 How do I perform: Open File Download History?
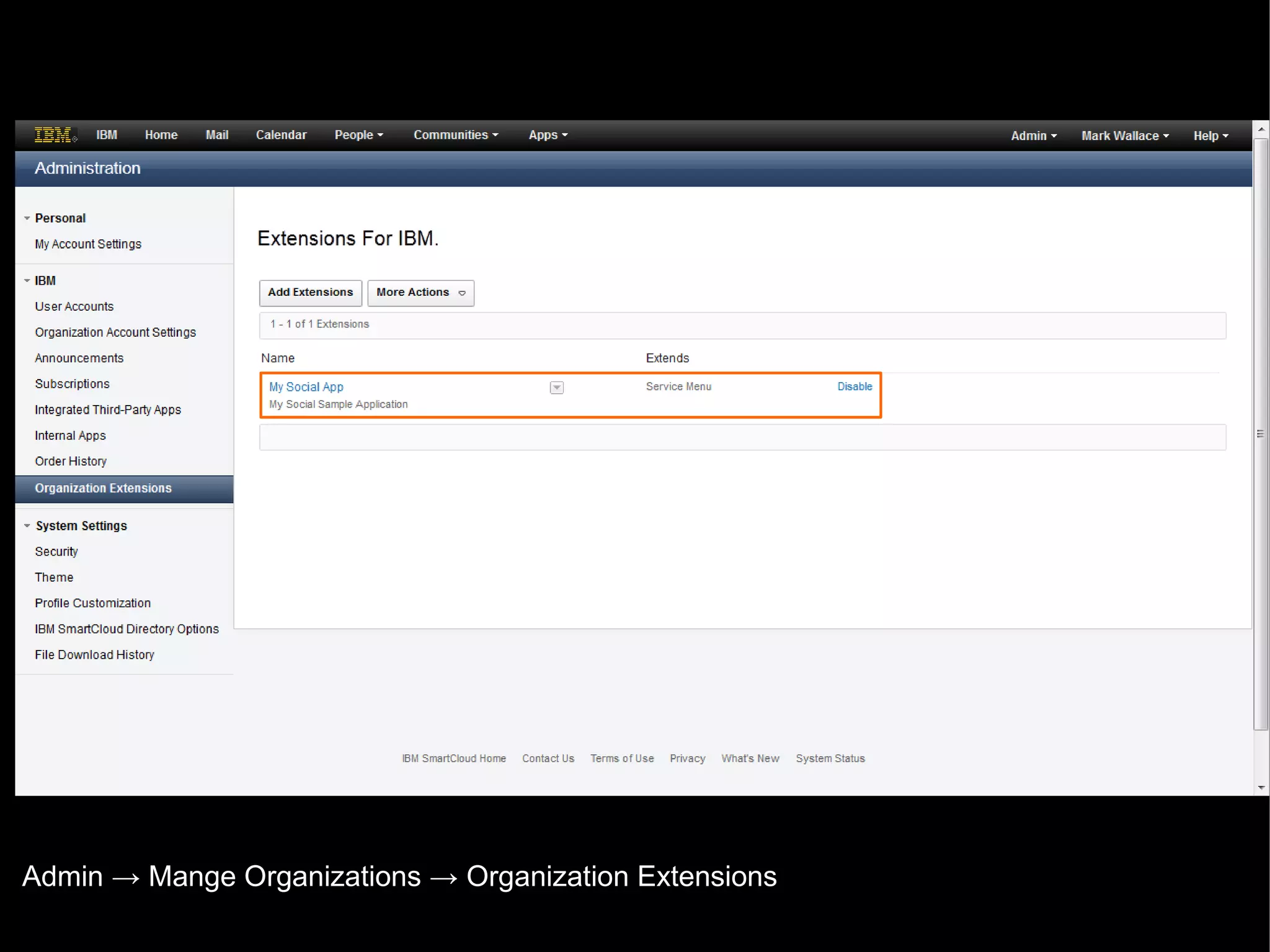pyautogui.click(x=94, y=655)
